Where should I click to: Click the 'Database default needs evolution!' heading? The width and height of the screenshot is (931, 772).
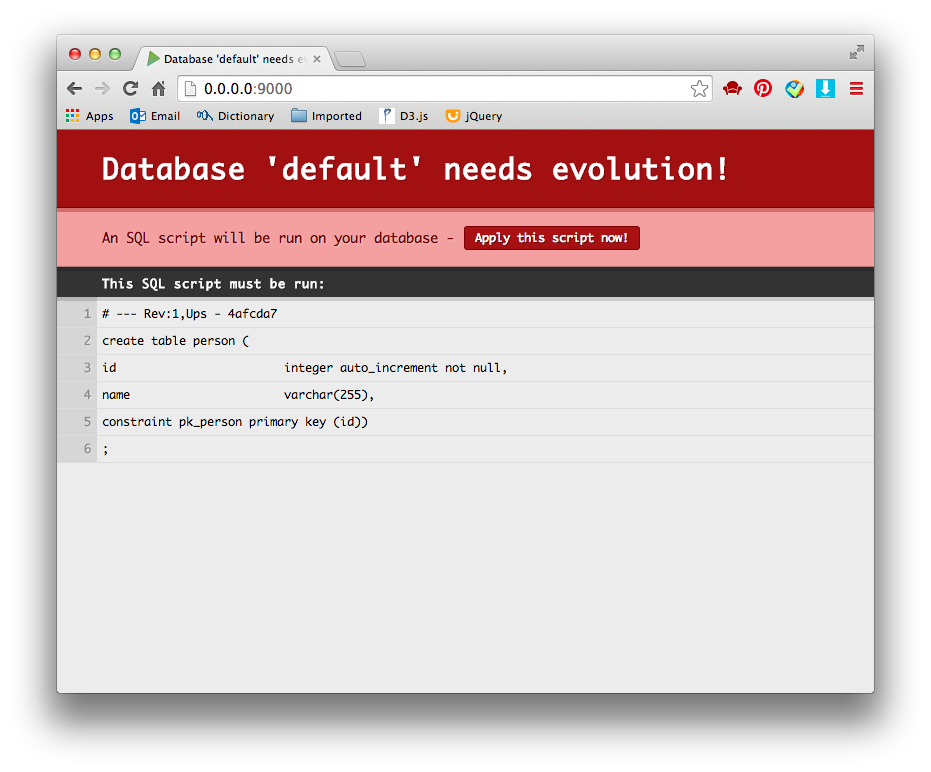pos(414,169)
